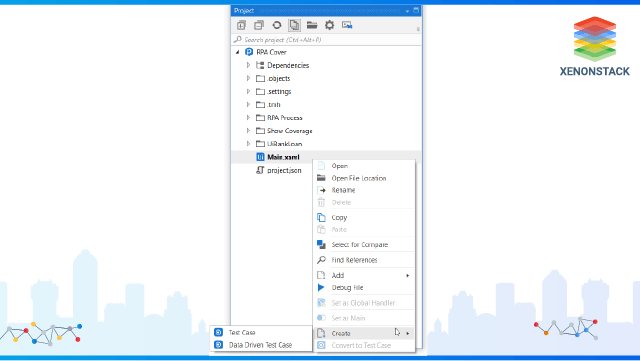The height and width of the screenshot is (361, 640).
Task: Collapse the RPA Cover project root node
Action: (238, 52)
